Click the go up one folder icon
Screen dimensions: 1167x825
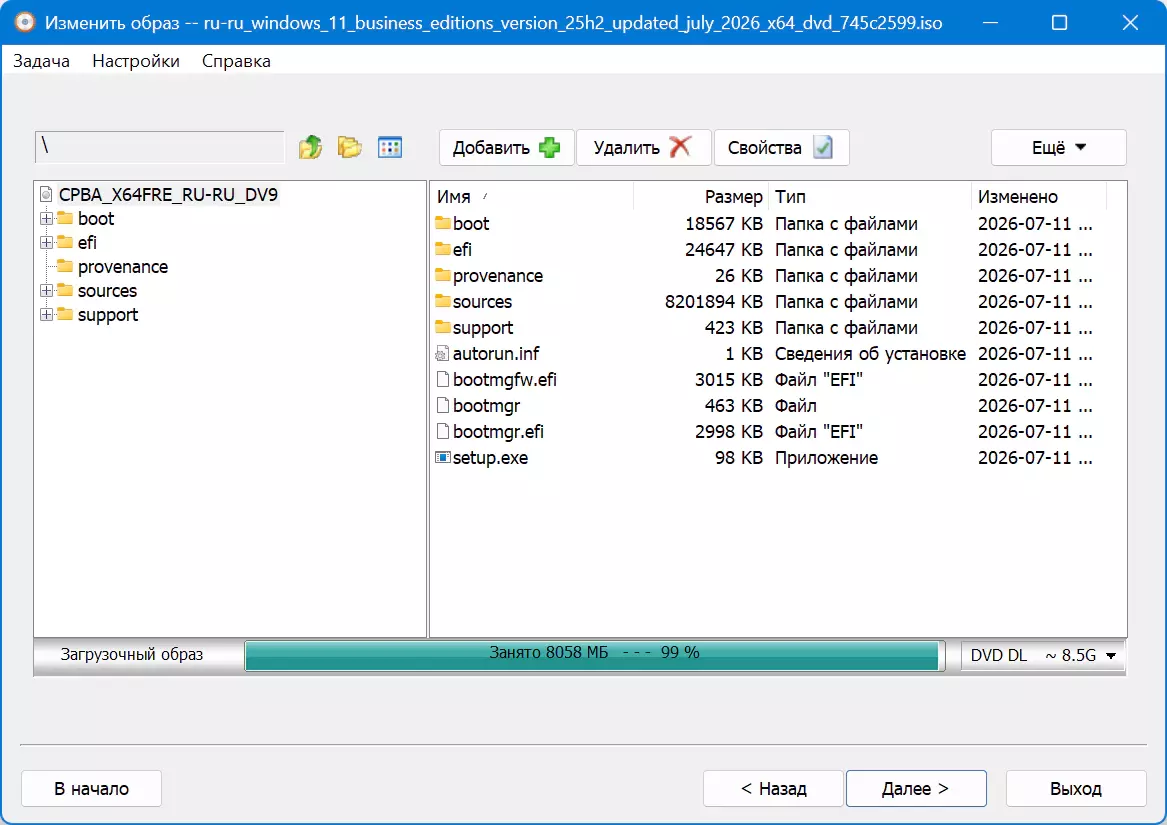click(x=310, y=147)
